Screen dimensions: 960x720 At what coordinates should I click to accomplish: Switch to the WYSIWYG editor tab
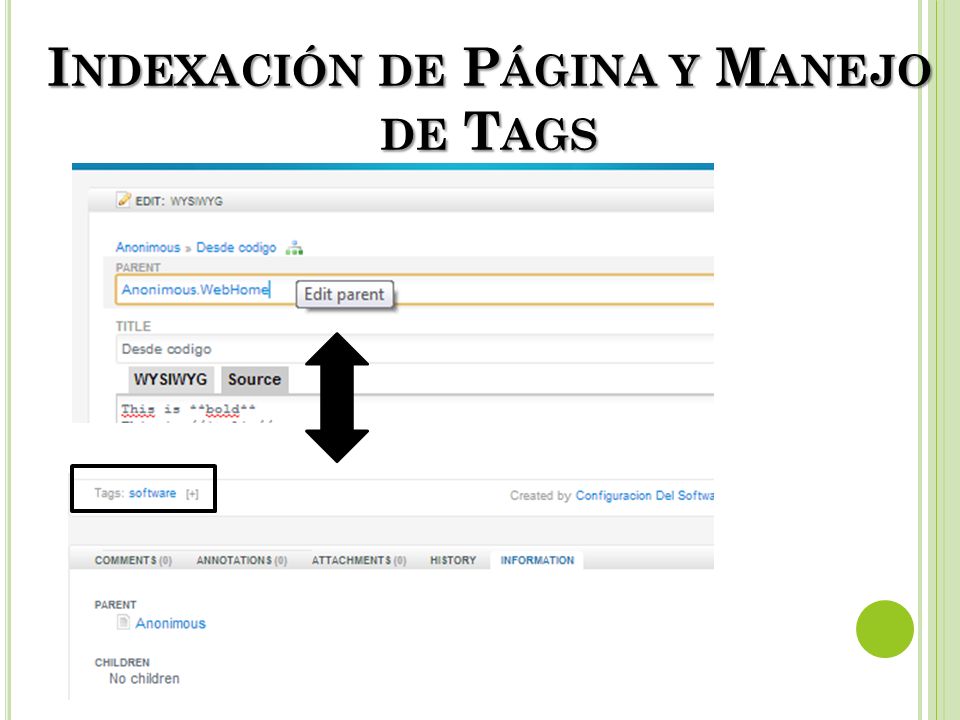click(170, 380)
